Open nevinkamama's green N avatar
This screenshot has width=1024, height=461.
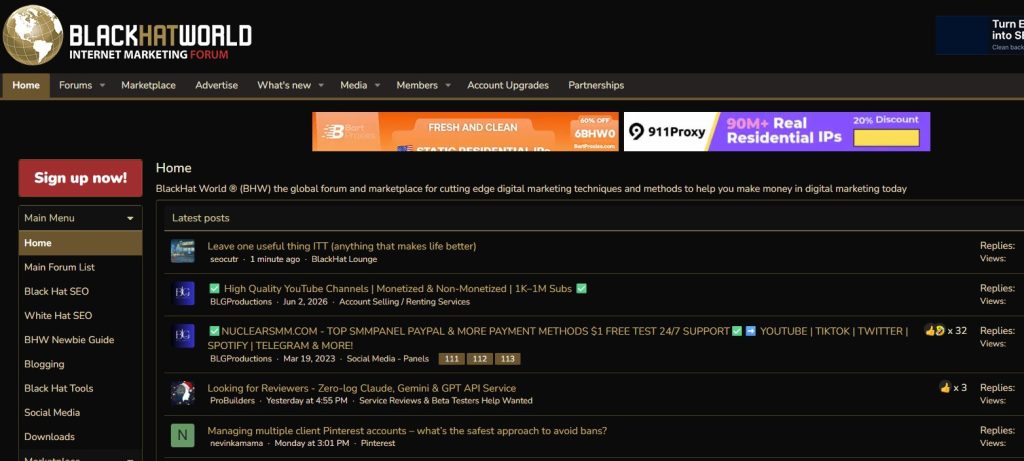(183, 436)
